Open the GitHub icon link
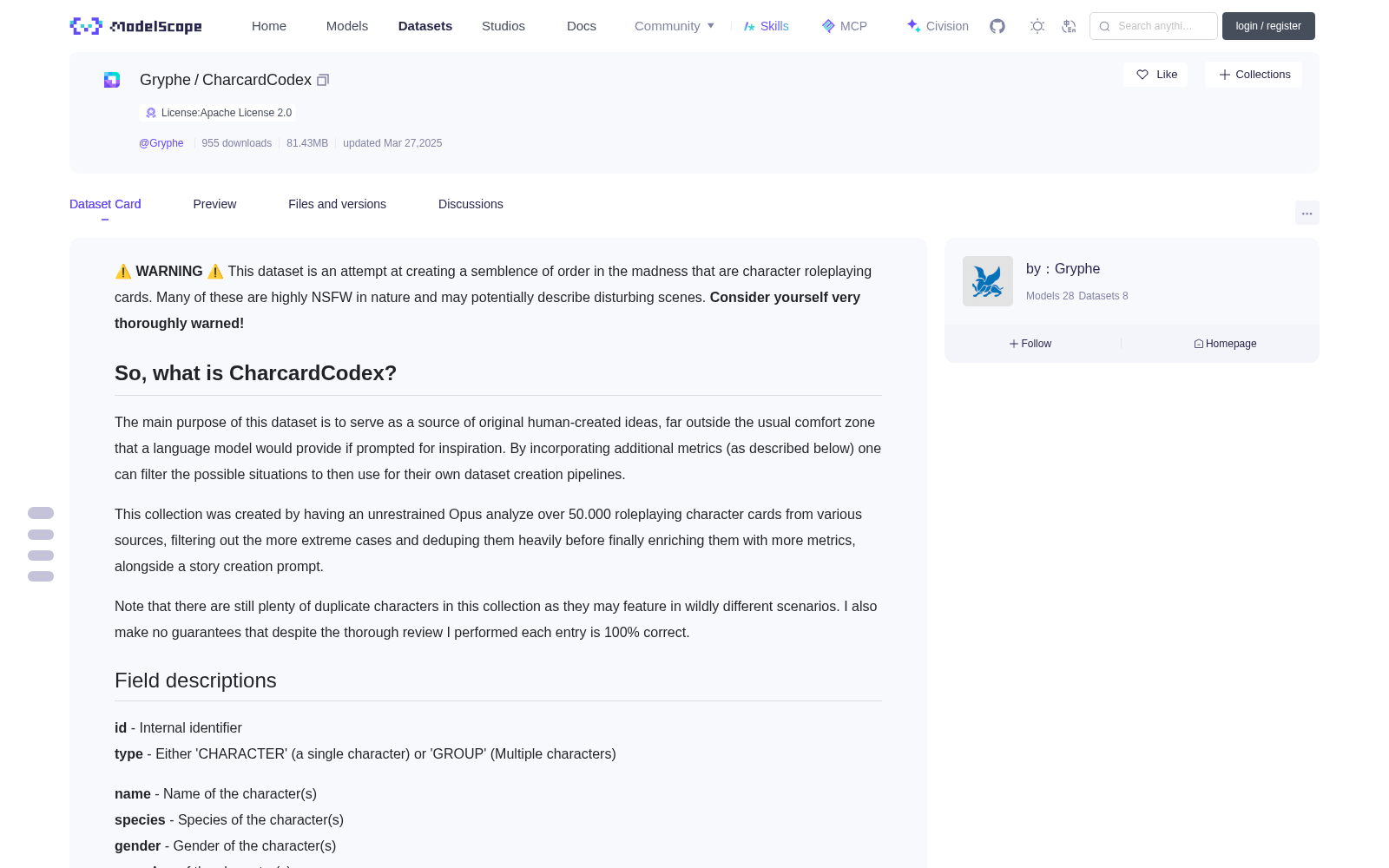 (x=997, y=26)
